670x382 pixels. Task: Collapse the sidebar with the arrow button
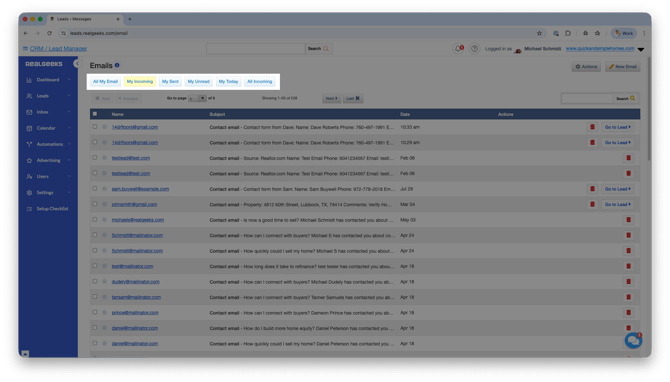pyautogui.click(x=76, y=64)
